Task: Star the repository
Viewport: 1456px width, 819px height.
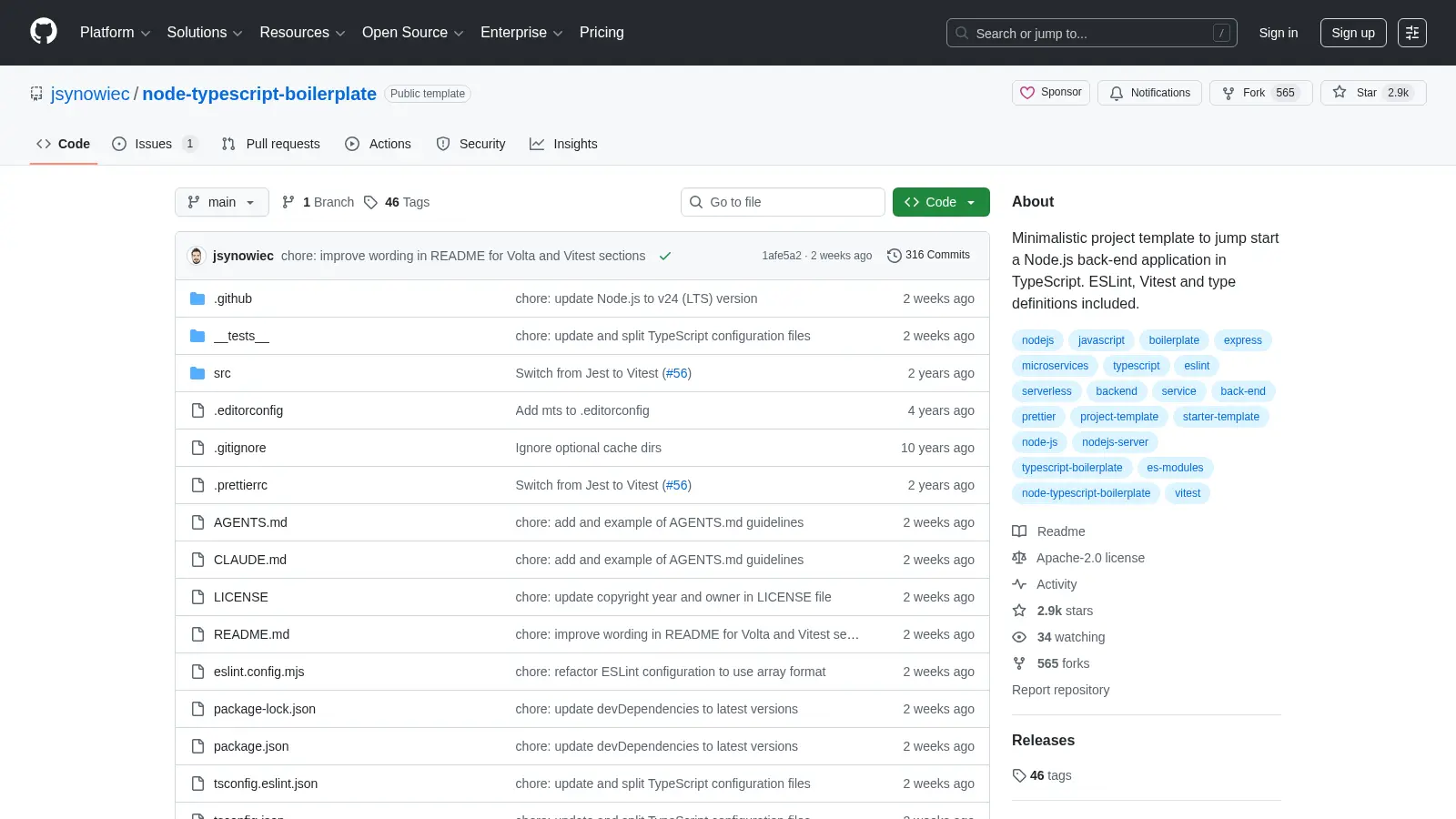Action: (x=1373, y=93)
